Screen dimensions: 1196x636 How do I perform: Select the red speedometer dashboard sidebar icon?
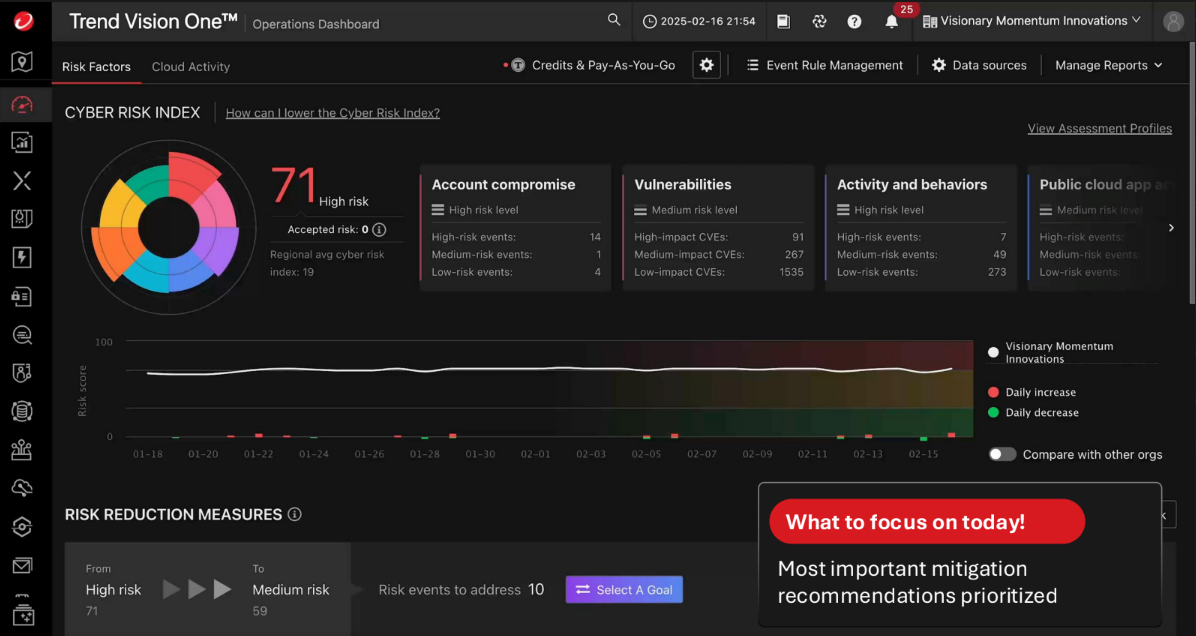(x=22, y=104)
